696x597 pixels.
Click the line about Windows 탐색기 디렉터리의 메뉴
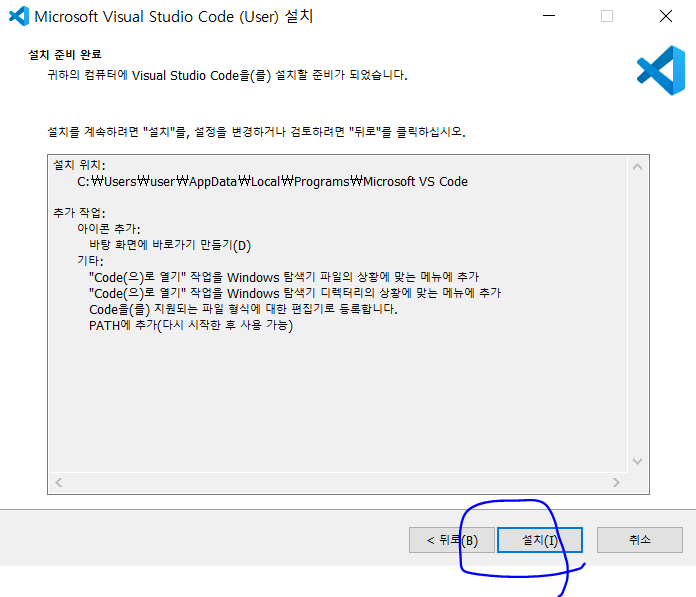(295, 293)
